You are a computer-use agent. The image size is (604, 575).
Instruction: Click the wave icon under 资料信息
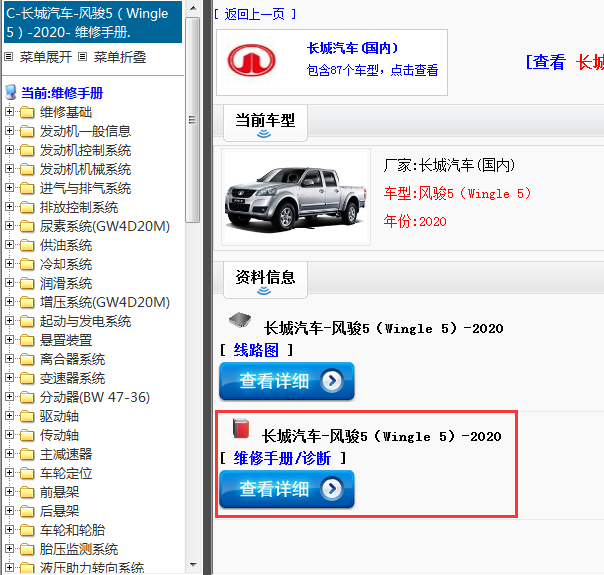pos(264,291)
